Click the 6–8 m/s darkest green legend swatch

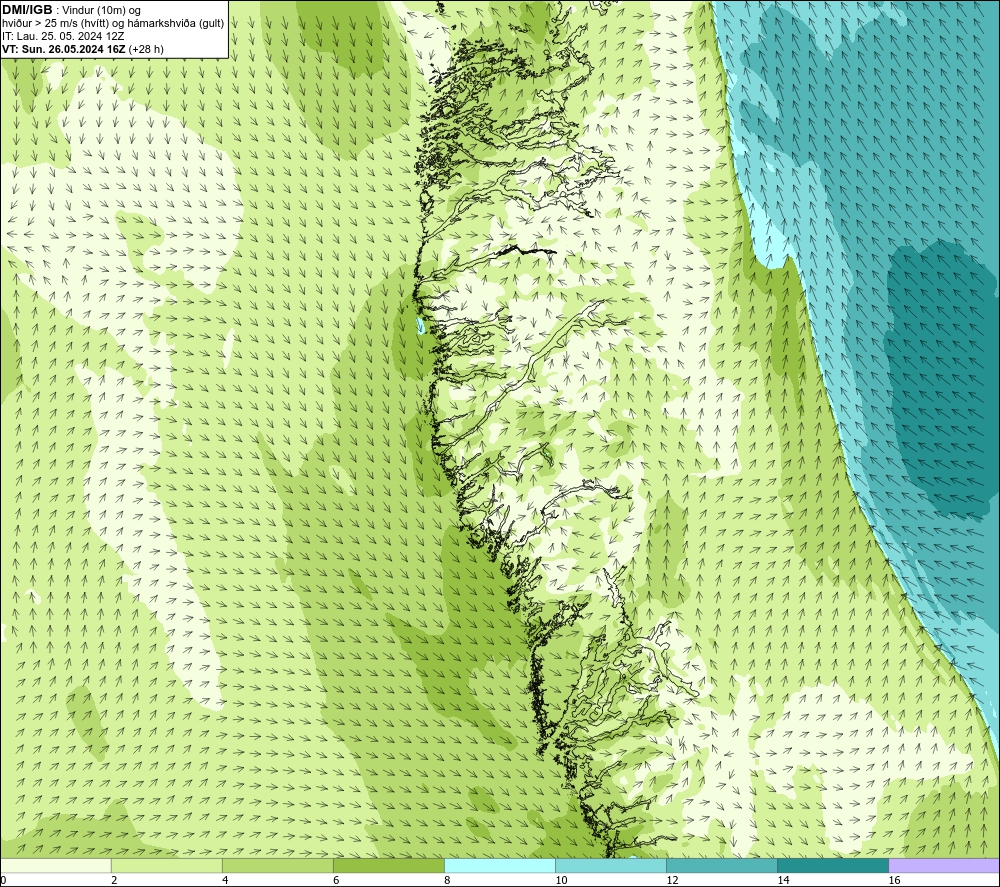(388, 866)
